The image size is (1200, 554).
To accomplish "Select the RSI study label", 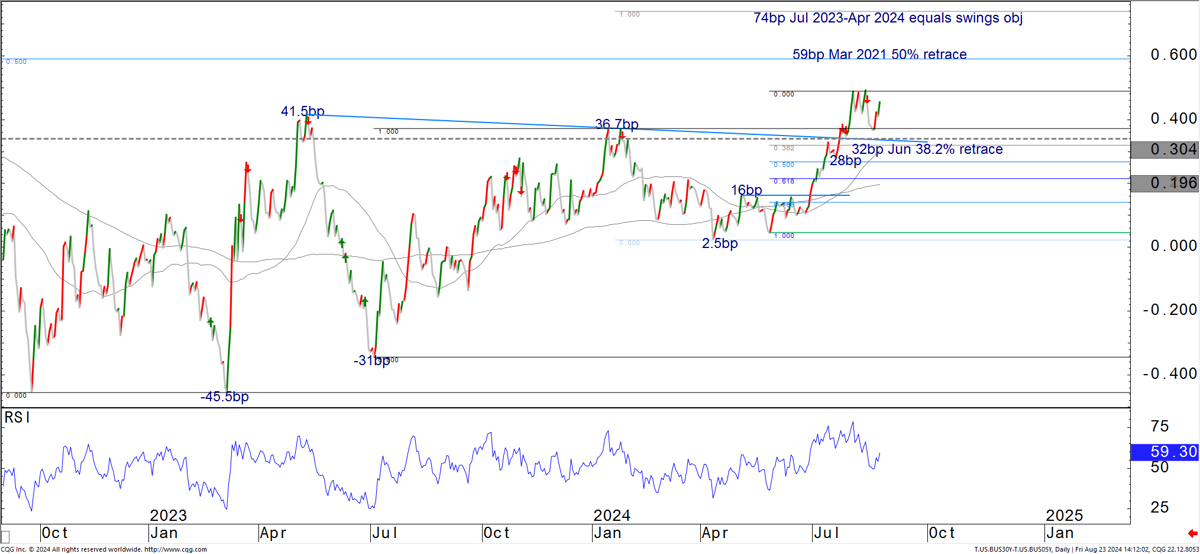I will [x=16, y=417].
